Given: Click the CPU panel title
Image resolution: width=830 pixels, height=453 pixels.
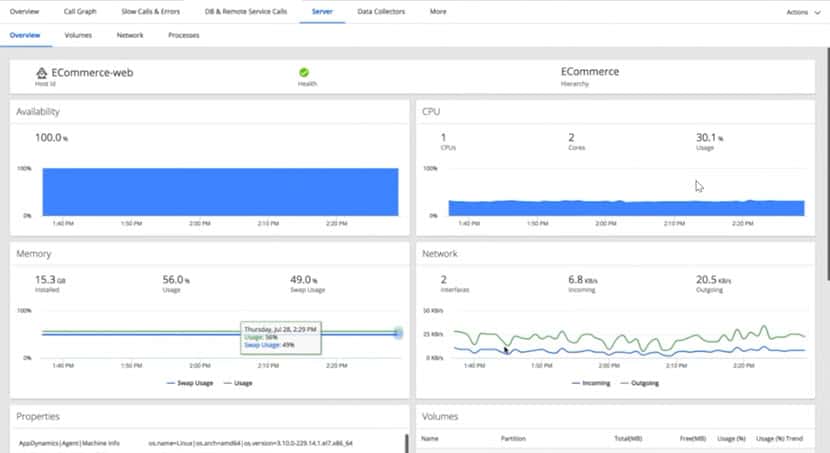Looking at the screenshot, I should pos(431,112).
